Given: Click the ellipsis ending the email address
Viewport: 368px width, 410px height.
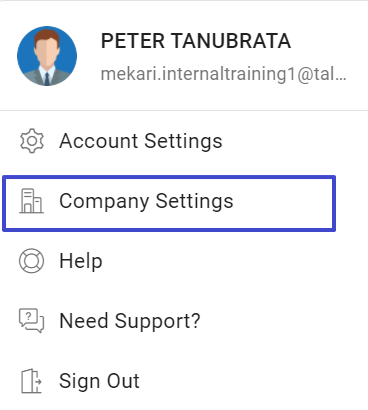Looking at the screenshot, I should pos(342,79).
